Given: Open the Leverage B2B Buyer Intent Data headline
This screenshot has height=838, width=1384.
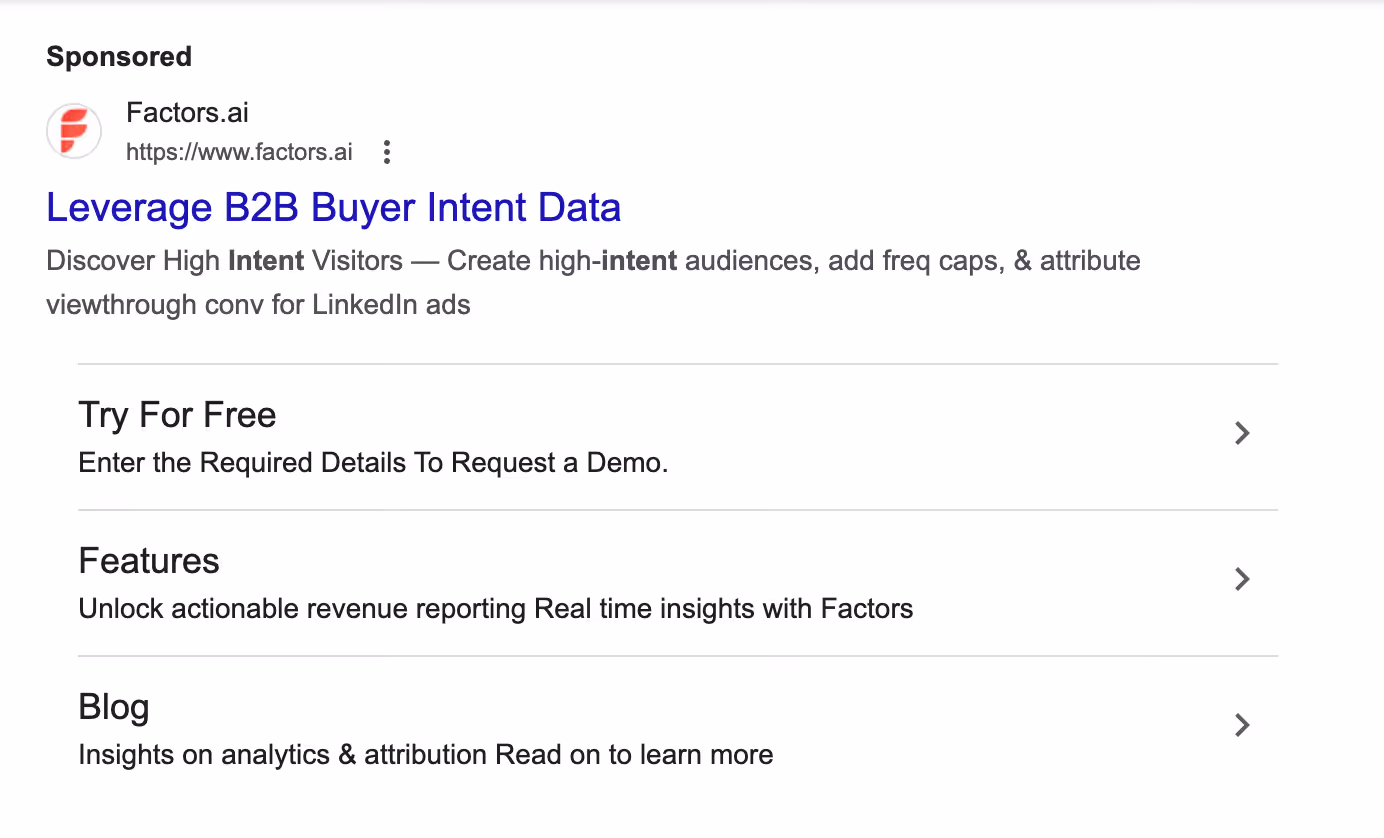Looking at the screenshot, I should (x=334, y=207).
